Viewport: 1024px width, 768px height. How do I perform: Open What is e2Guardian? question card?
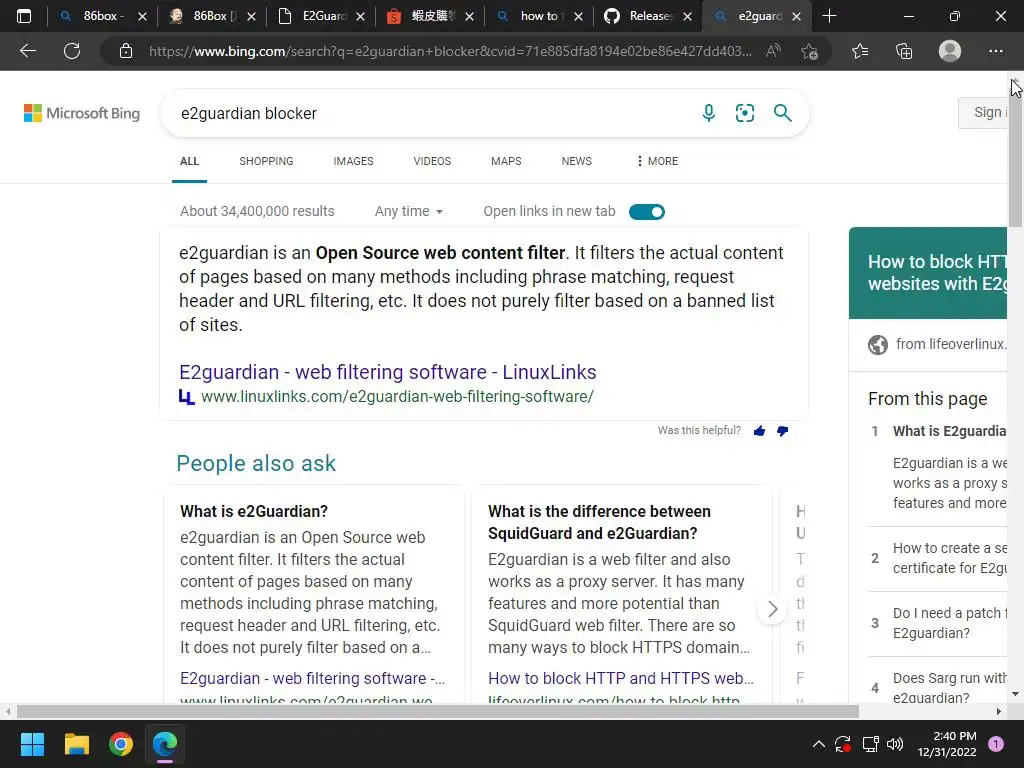[x=254, y=511]
